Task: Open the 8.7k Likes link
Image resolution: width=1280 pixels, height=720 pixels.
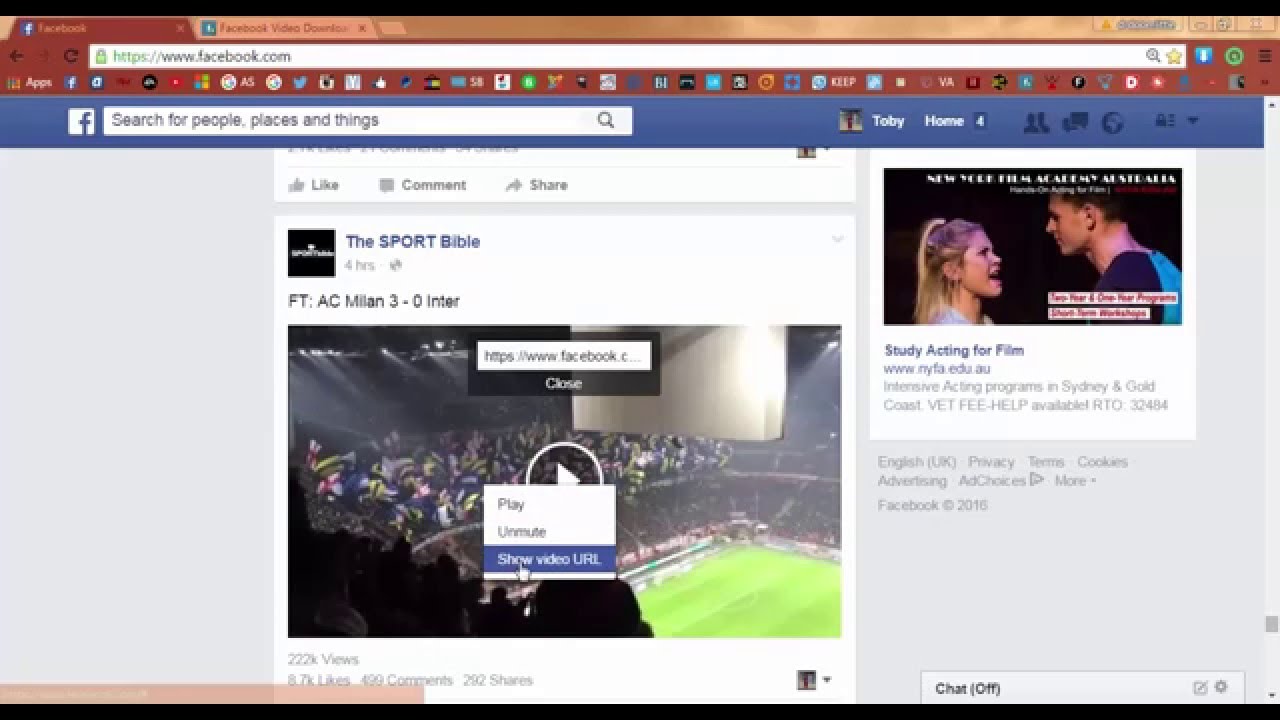Action: point(319,680)
